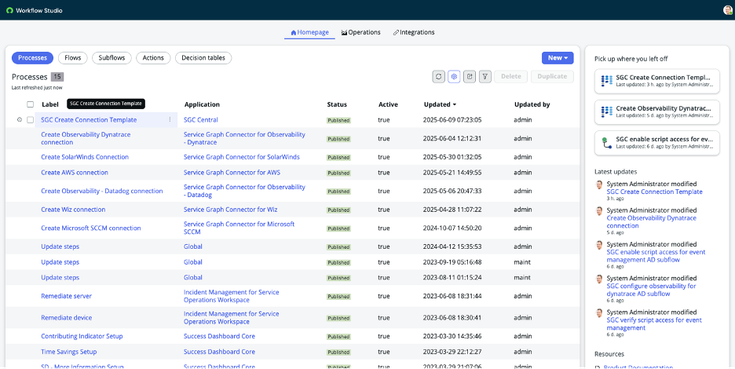Click the avatar beside the SGC verify script update

pos(599,313)
